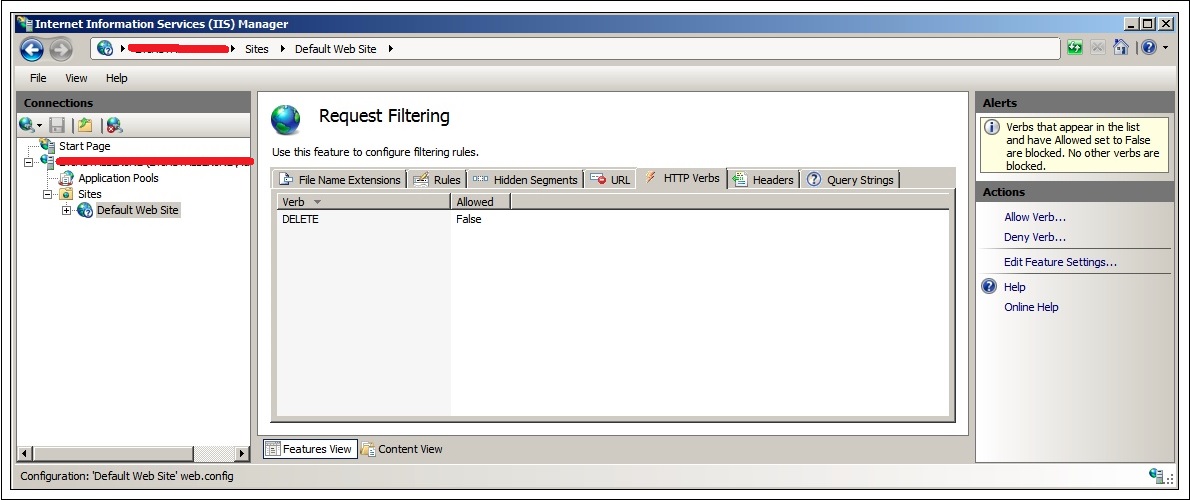Sort by the Verb column header
The height and width of the screenshot is (500, 1190).
point(364,202)
